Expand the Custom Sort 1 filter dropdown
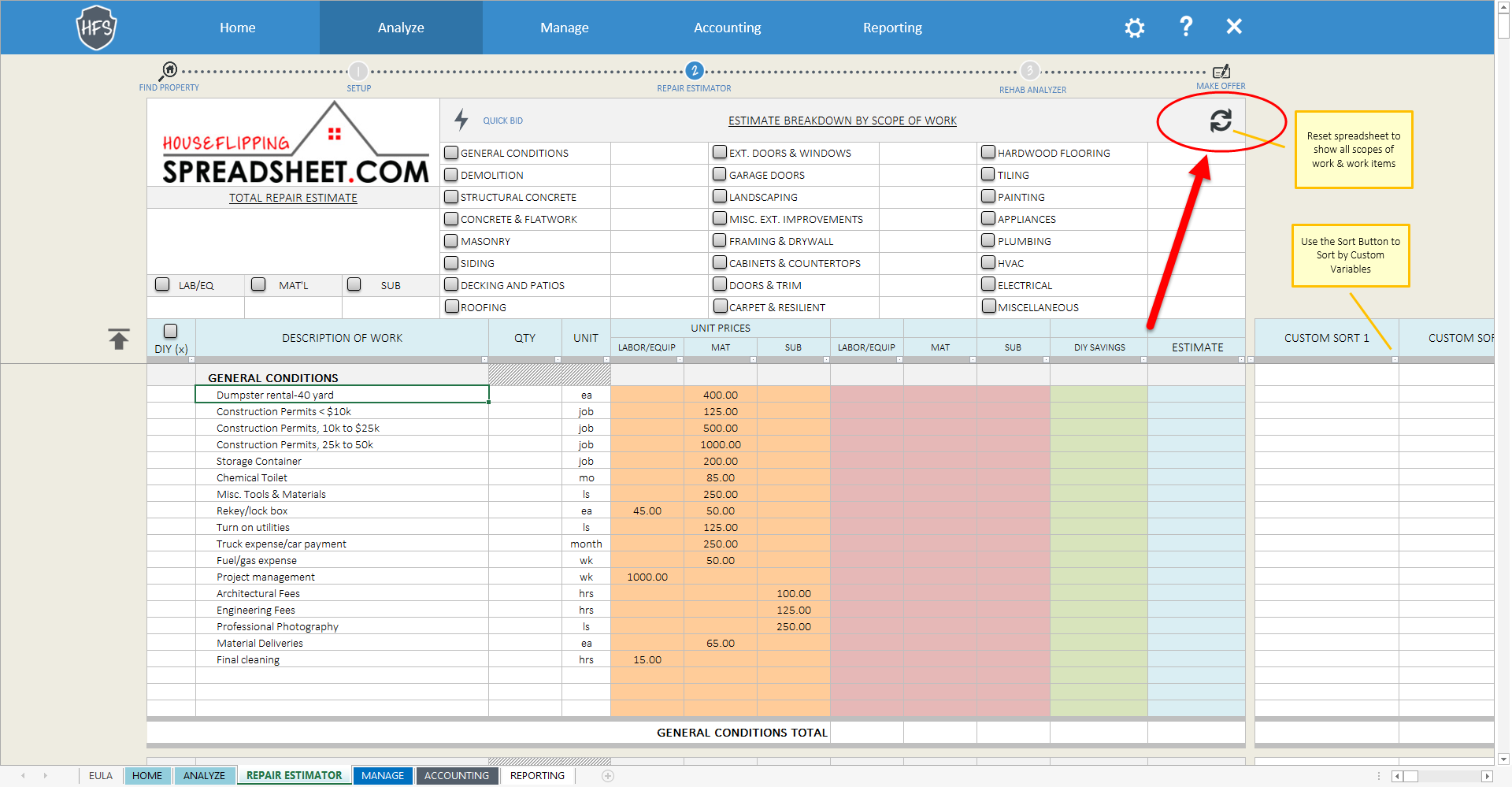Image resolution: width=1512 pixels, height=787 pixels. (x=1394, y=360)
